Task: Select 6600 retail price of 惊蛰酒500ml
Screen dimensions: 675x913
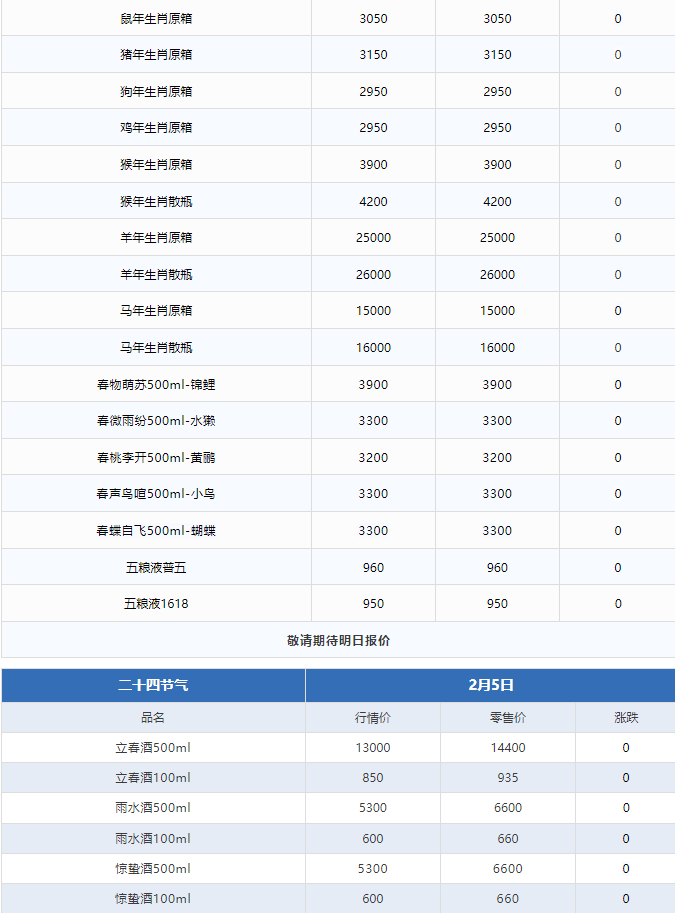Action: tap(508, 869)
